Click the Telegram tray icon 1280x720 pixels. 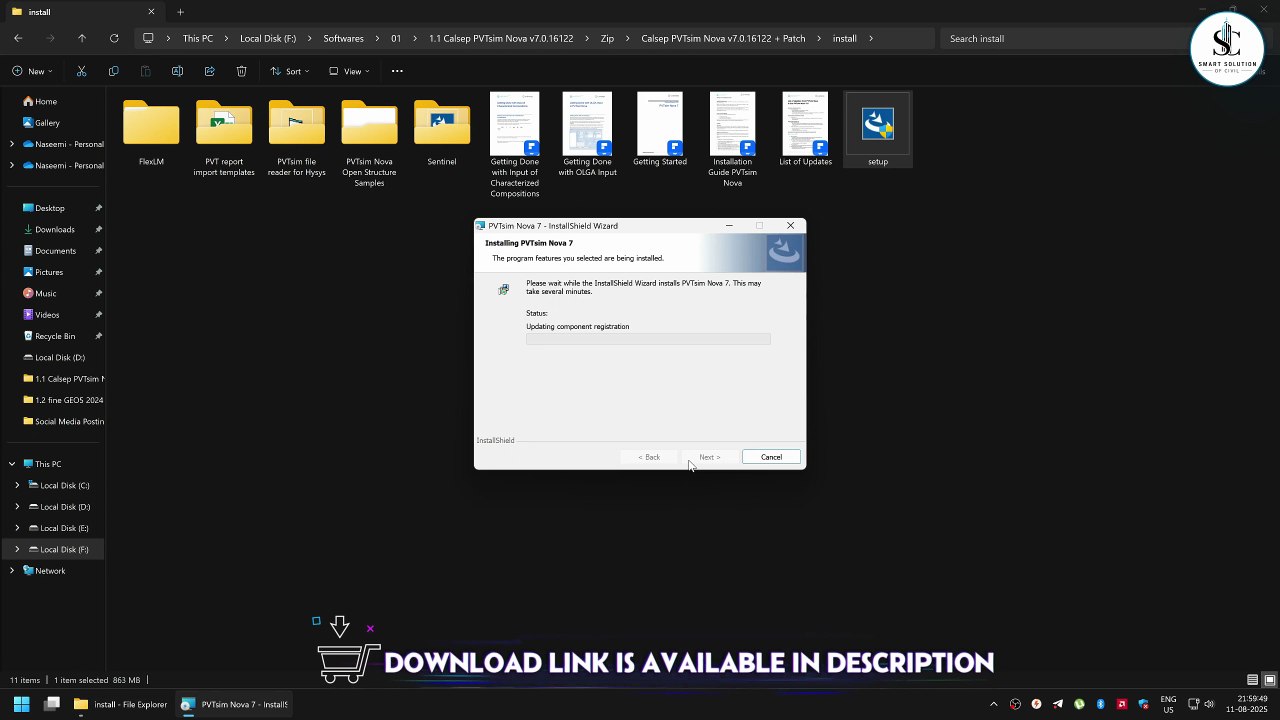pos(1058,704)
